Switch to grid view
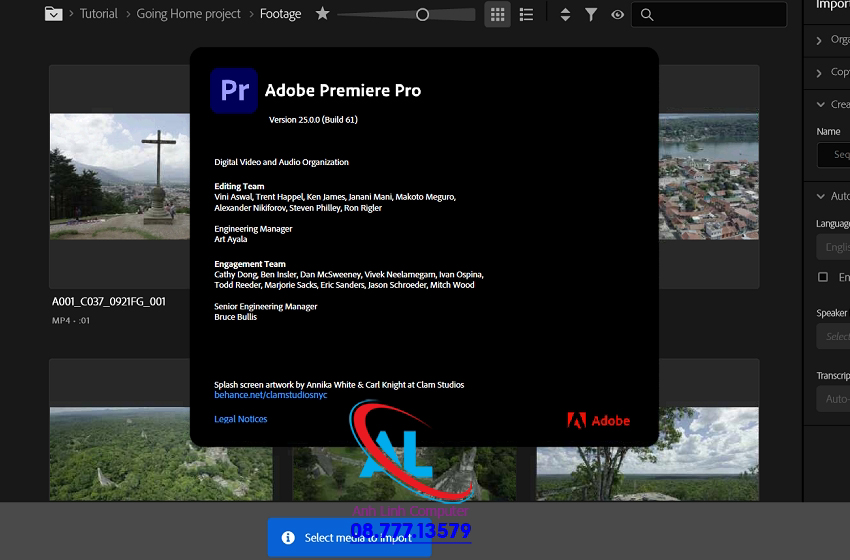This screenshot has width=850, height=560. tap(497, 14)
